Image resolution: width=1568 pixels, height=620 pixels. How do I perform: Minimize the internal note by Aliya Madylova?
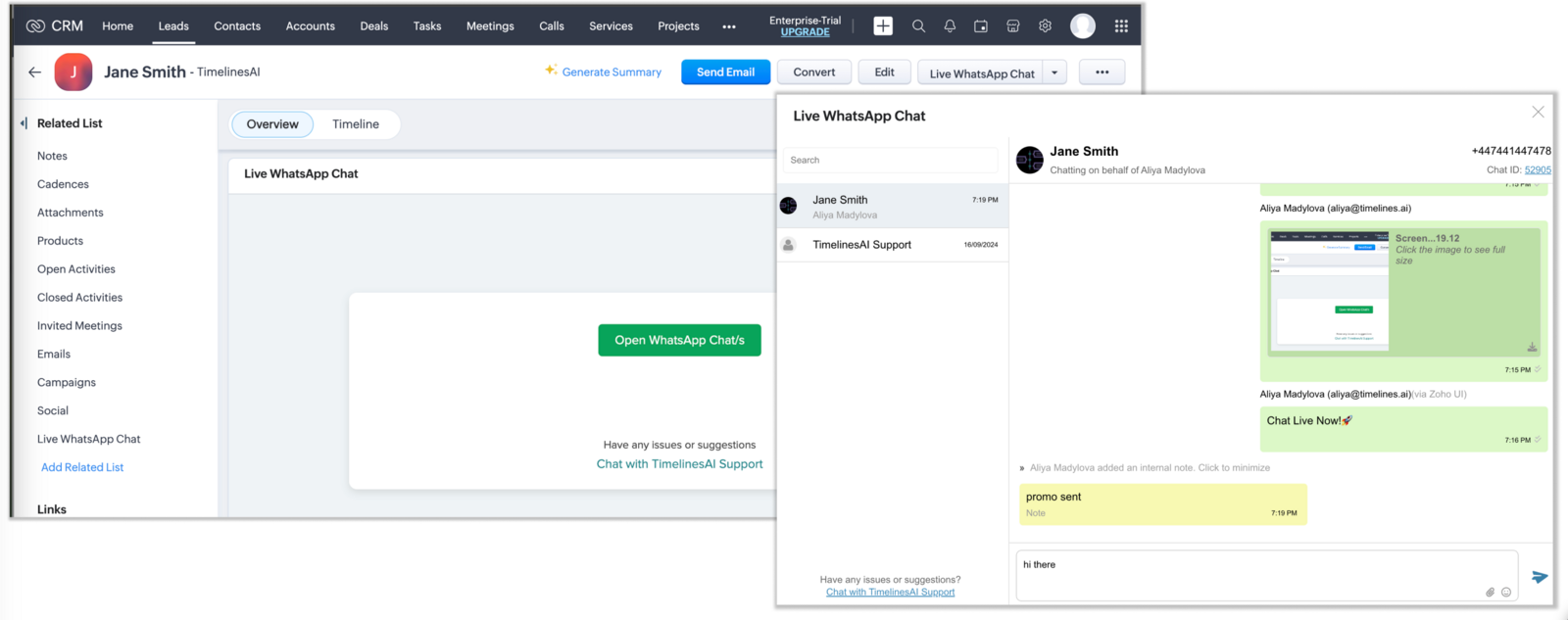point(1149,468)
